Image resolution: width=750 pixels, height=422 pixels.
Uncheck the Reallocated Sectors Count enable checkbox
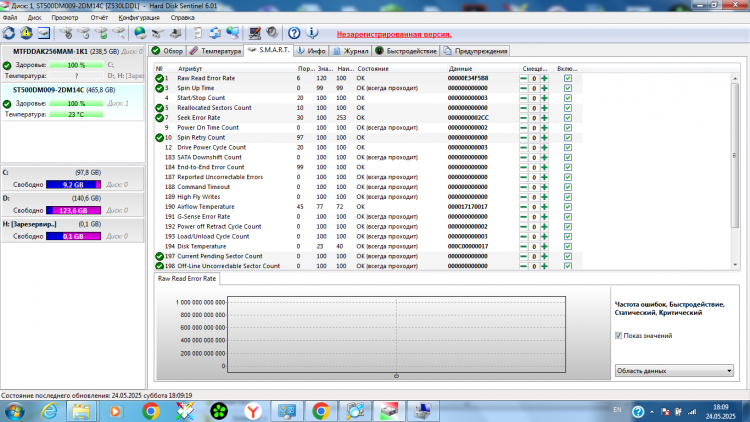pos(568,108)
